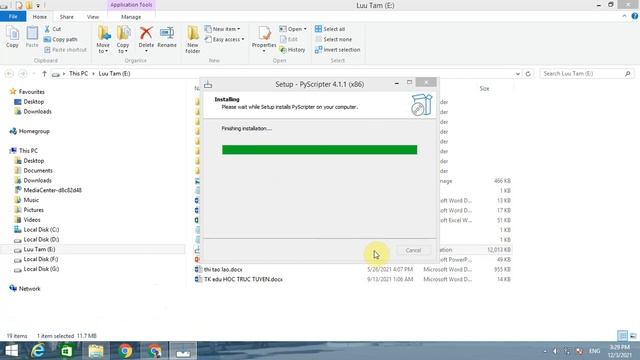Viewport: 640px width, 360px height.
Task: Select the file thi tao lao.docx
Action: (223, 269)
